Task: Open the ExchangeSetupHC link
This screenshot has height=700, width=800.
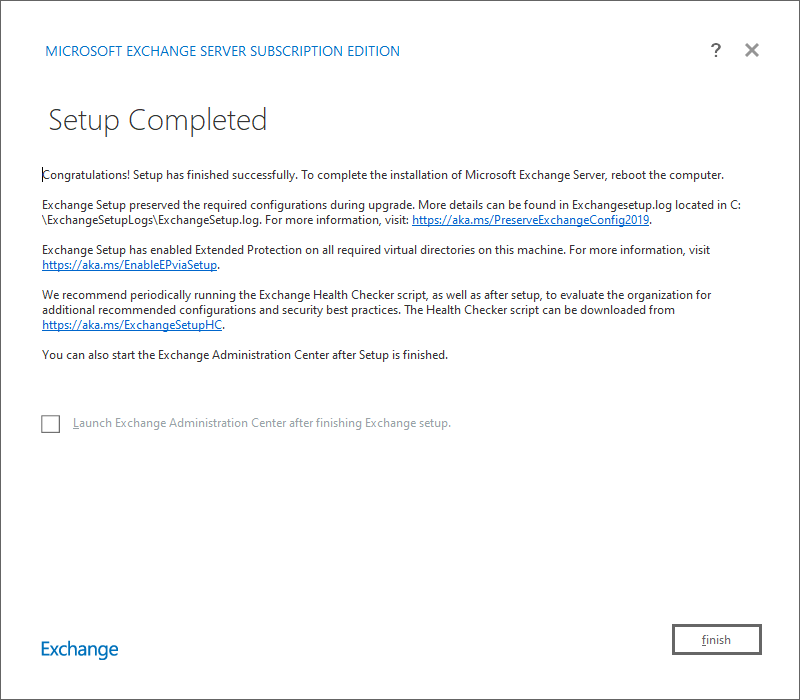Action: [x=132, y=325]
